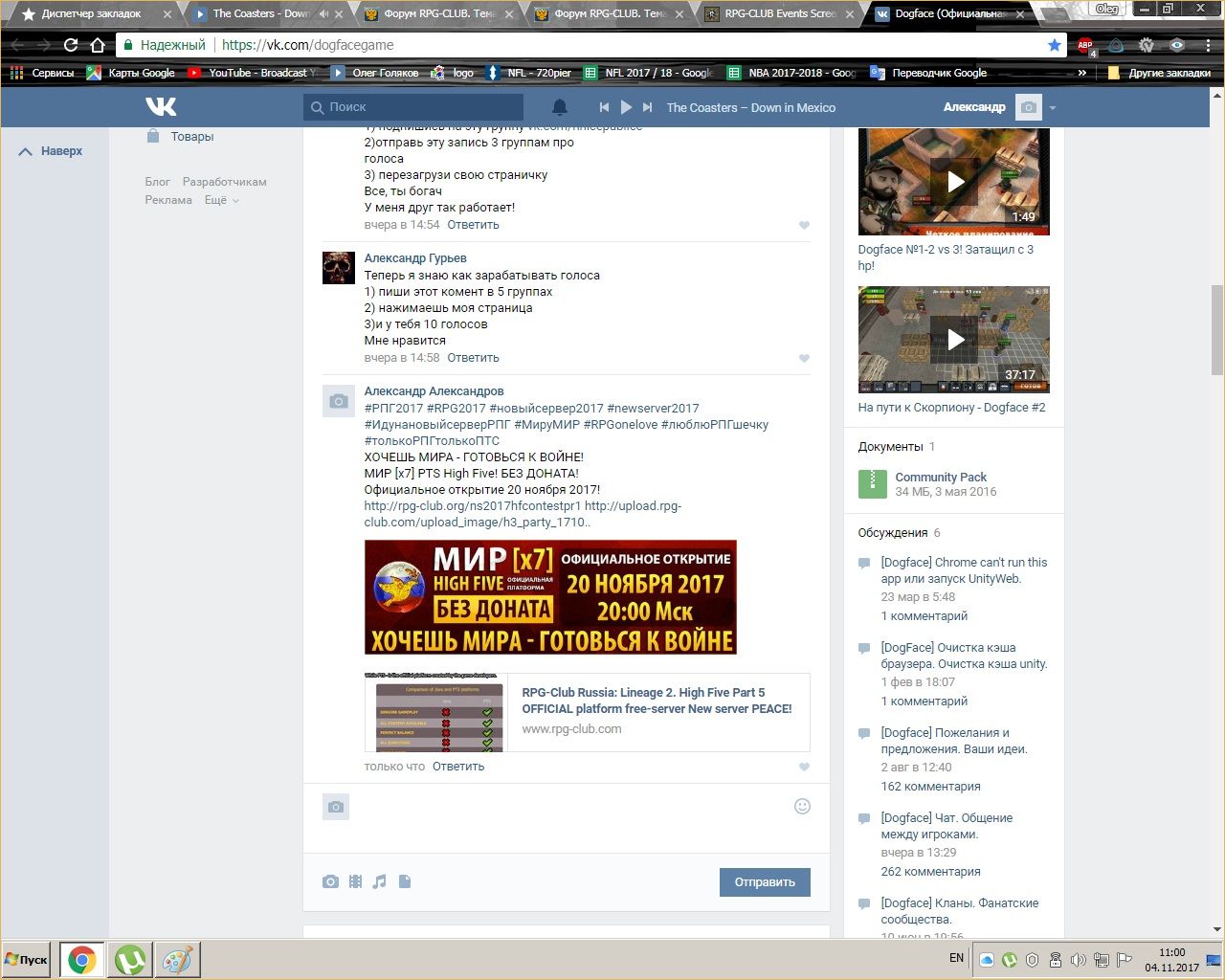Attach an audio track to the comment

(380, 881)
